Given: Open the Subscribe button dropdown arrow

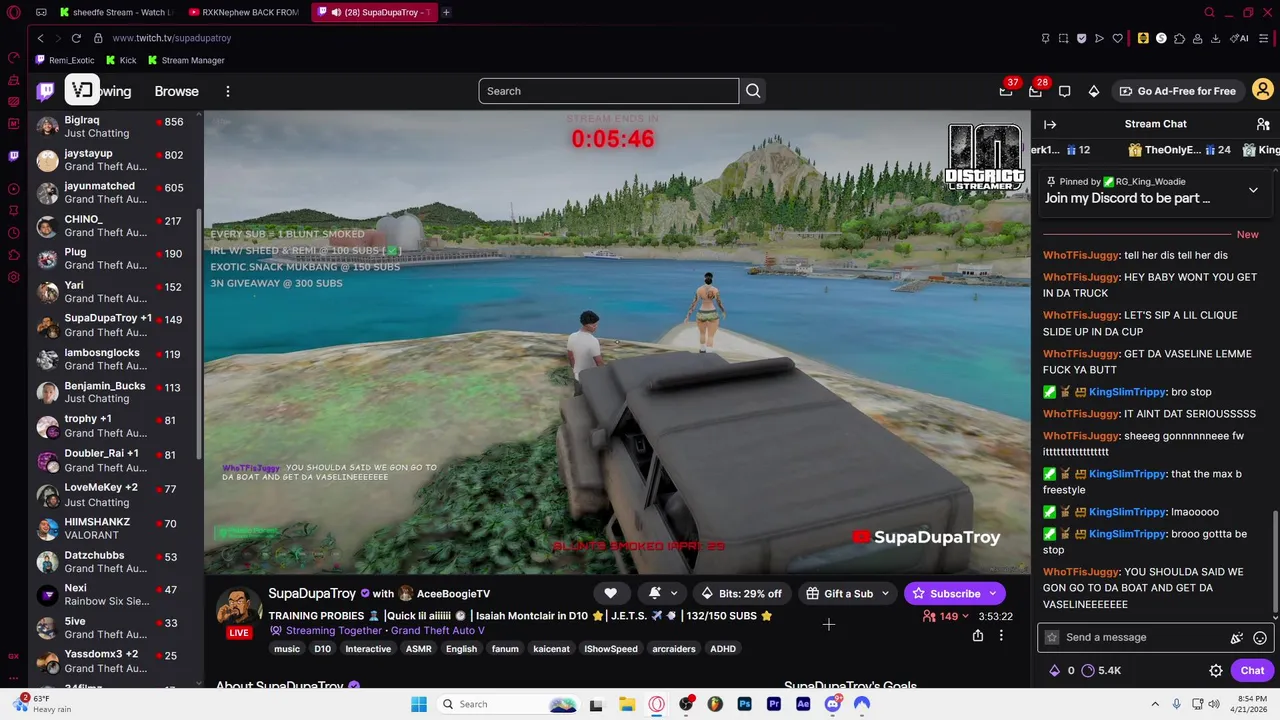Looking at the screenshot, I should click(x=992, y=593).
